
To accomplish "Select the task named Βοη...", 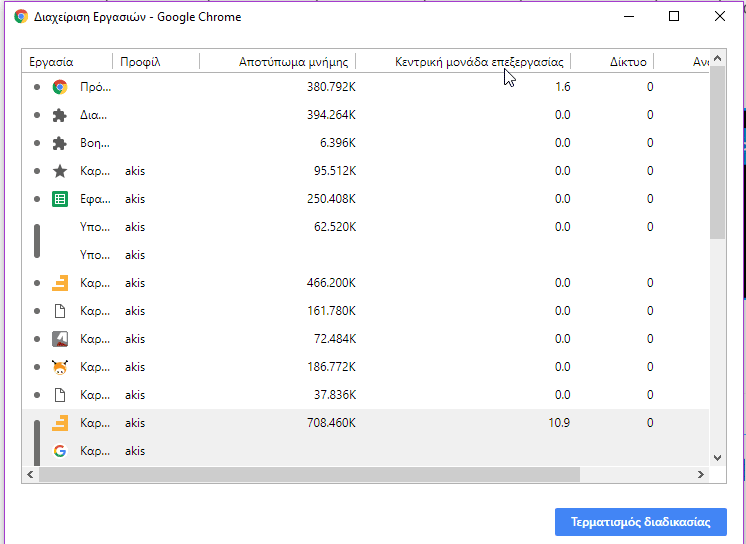I will (95, 143).
